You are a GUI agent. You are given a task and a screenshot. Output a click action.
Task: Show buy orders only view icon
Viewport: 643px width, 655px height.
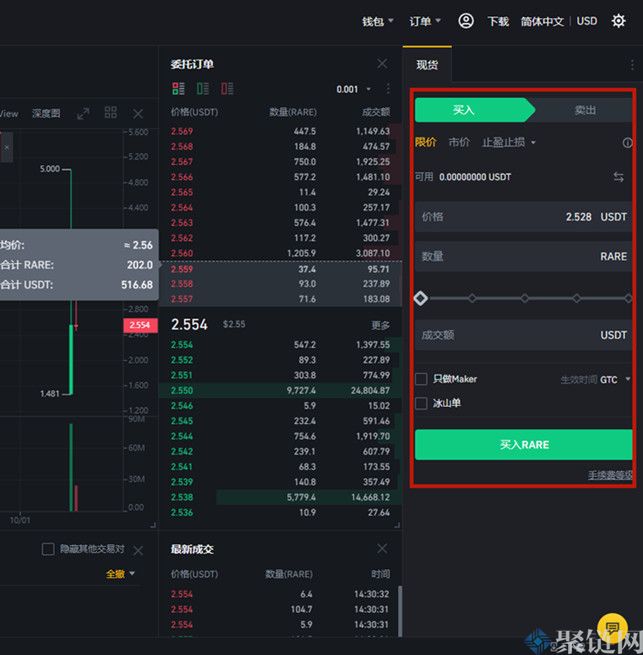[203, 89]
